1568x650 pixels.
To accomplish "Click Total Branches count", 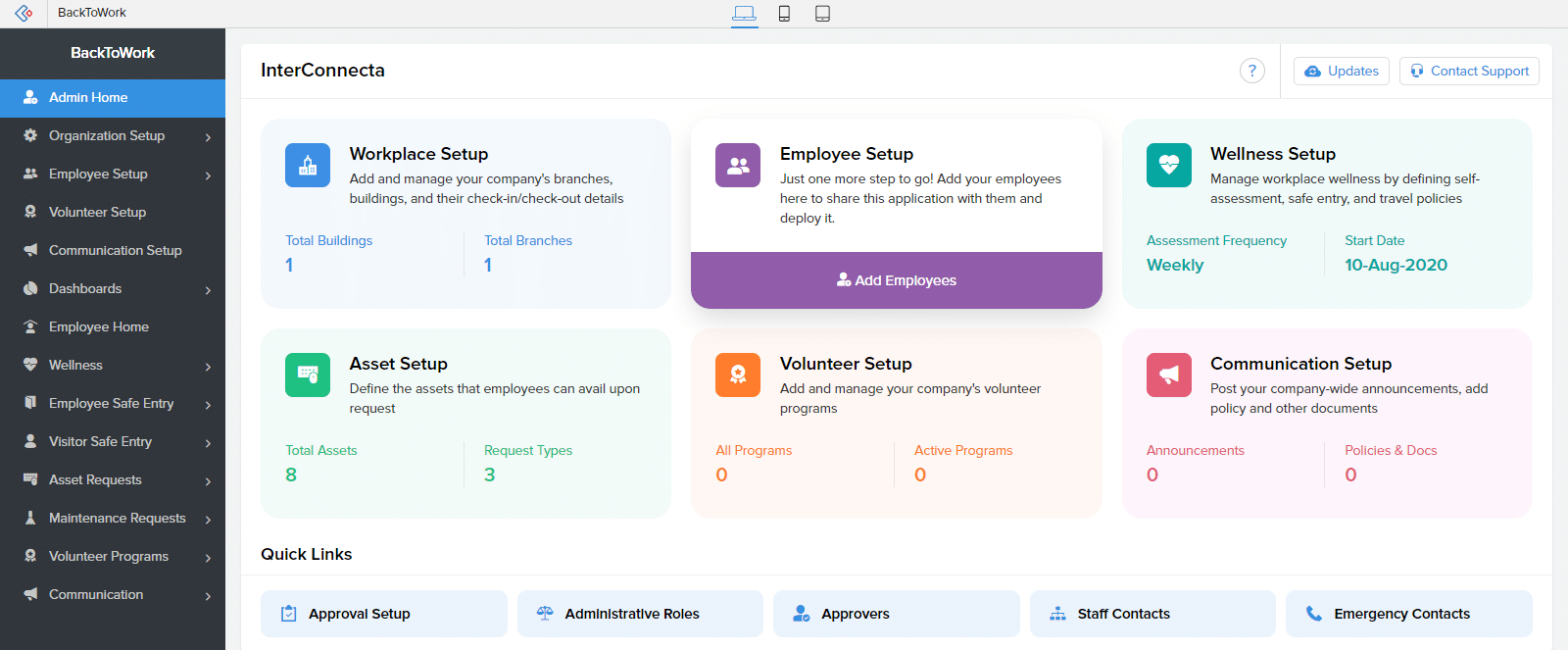I will point(488,265).
